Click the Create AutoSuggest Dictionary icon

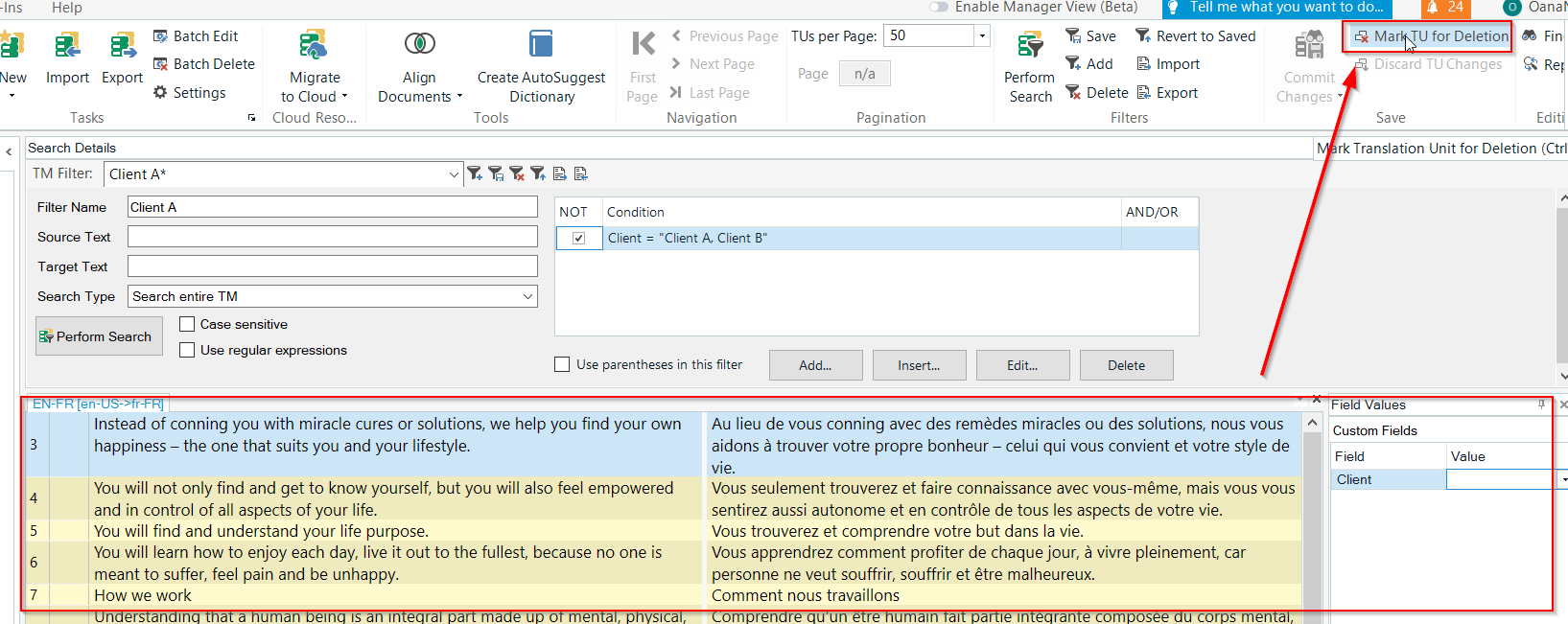[x=541, y=44]
